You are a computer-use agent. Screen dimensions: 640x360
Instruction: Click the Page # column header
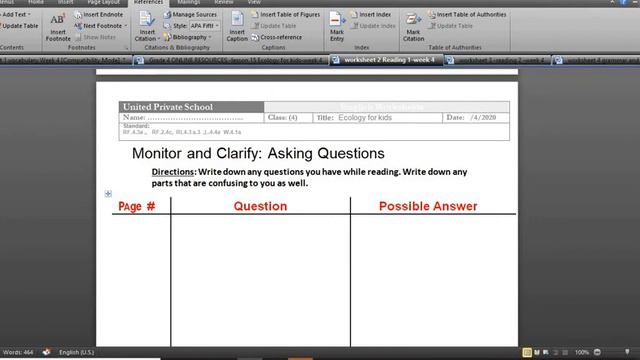pyautogui.click(x=137, y=206)
